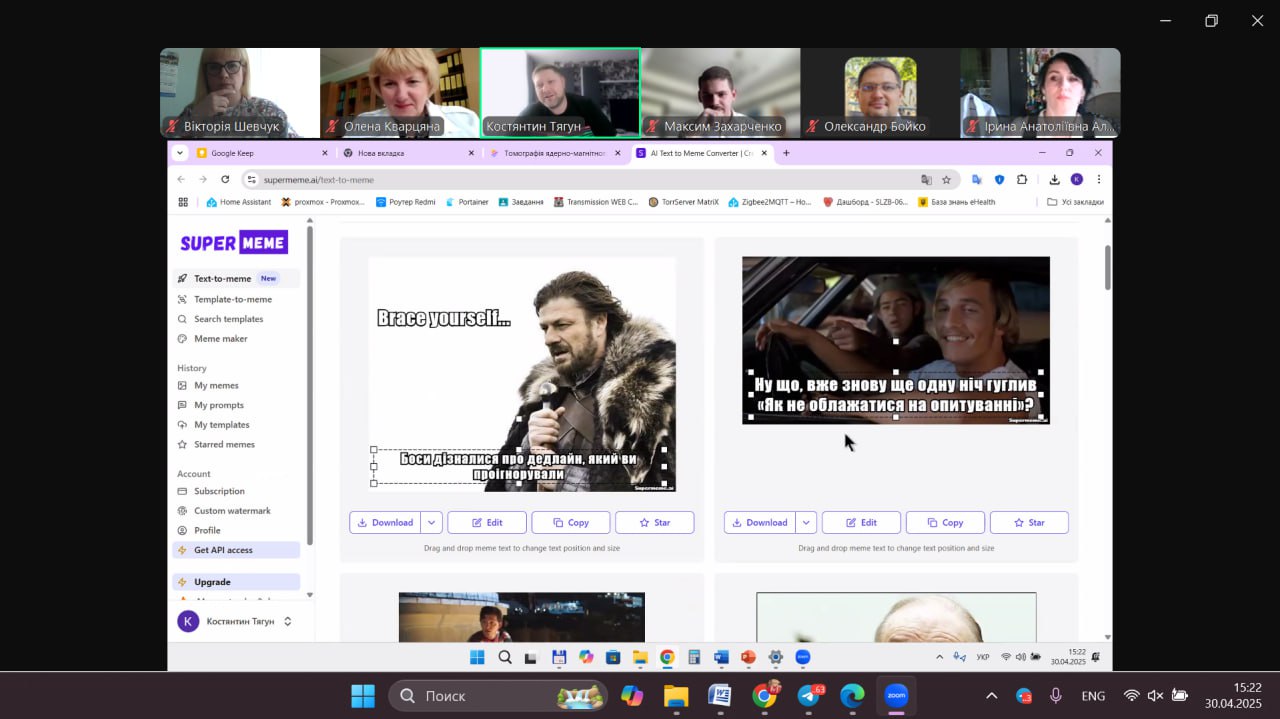
Task: Star the car meme on the right
Action: pos(1029,522)
